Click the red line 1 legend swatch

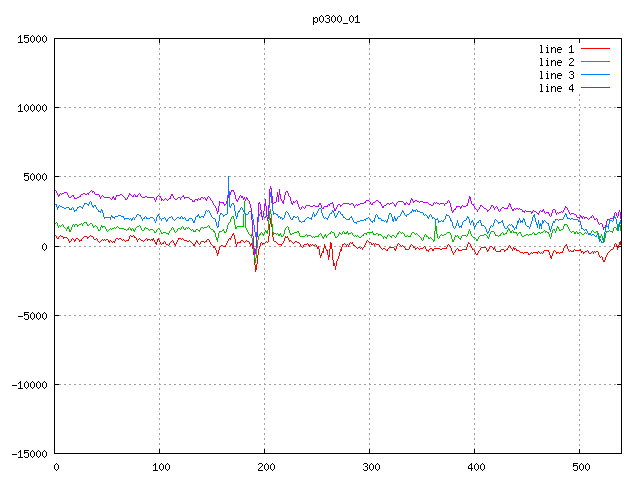[x=595, y=49]
